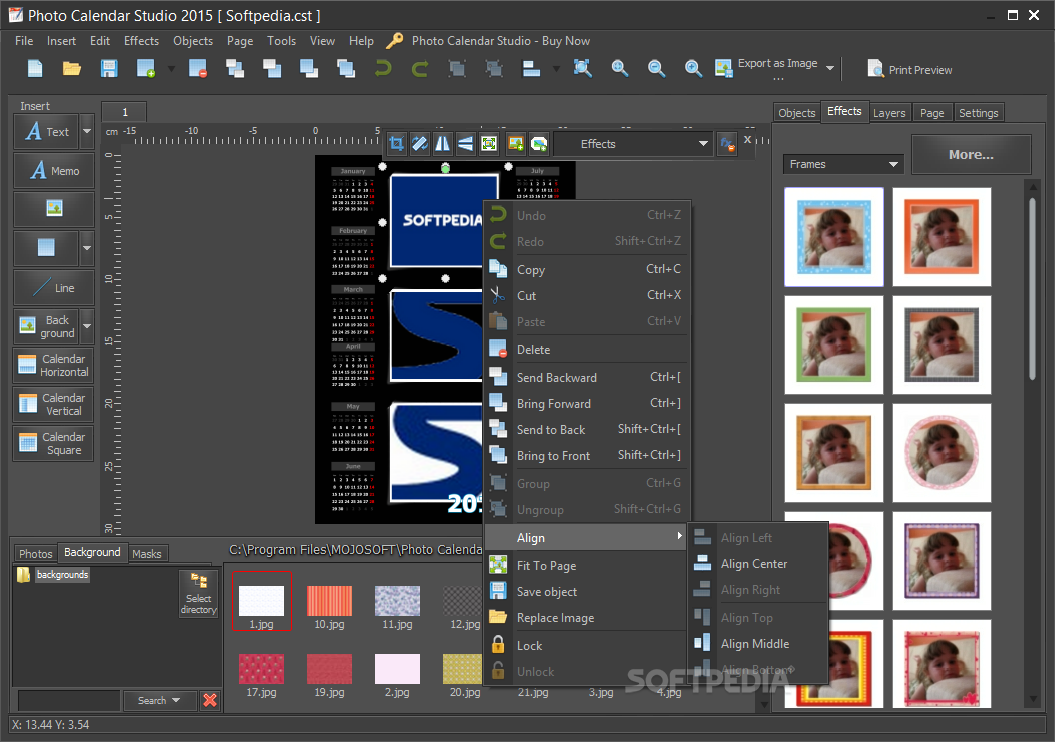This screenshot has width=1055, height=742.
Task: Click the red X clear search button
Action: coord(210,700)
